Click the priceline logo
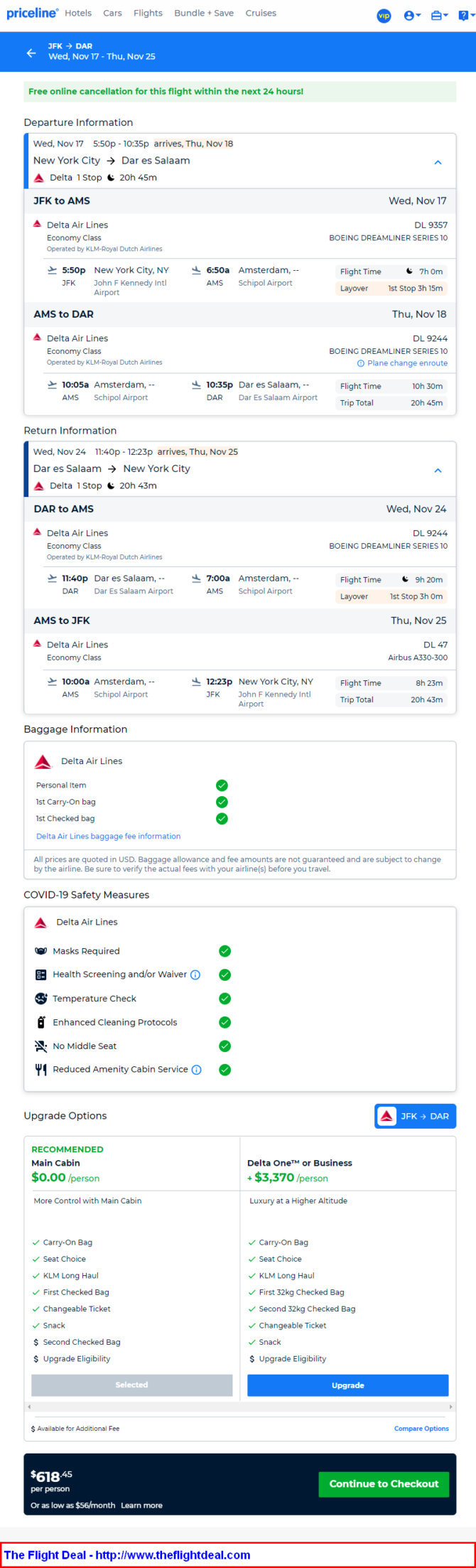 tap(33, 14)
